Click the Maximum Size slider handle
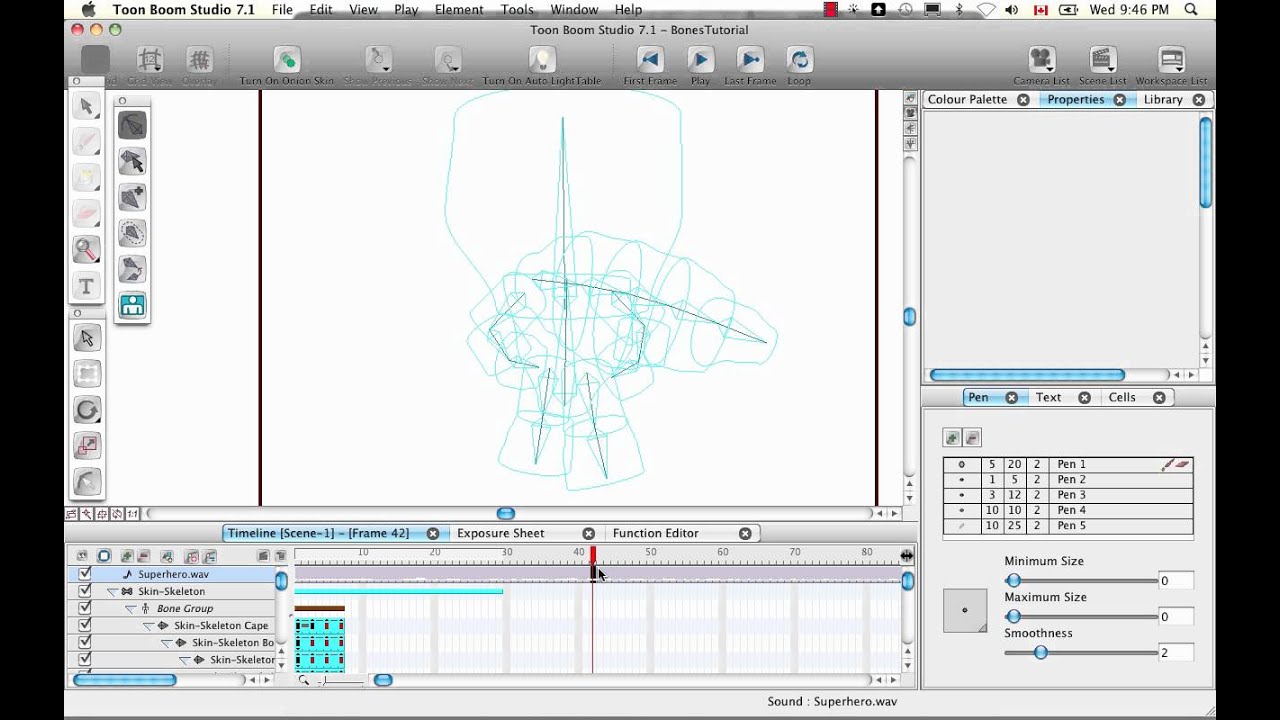 (x=1013, y=616)
